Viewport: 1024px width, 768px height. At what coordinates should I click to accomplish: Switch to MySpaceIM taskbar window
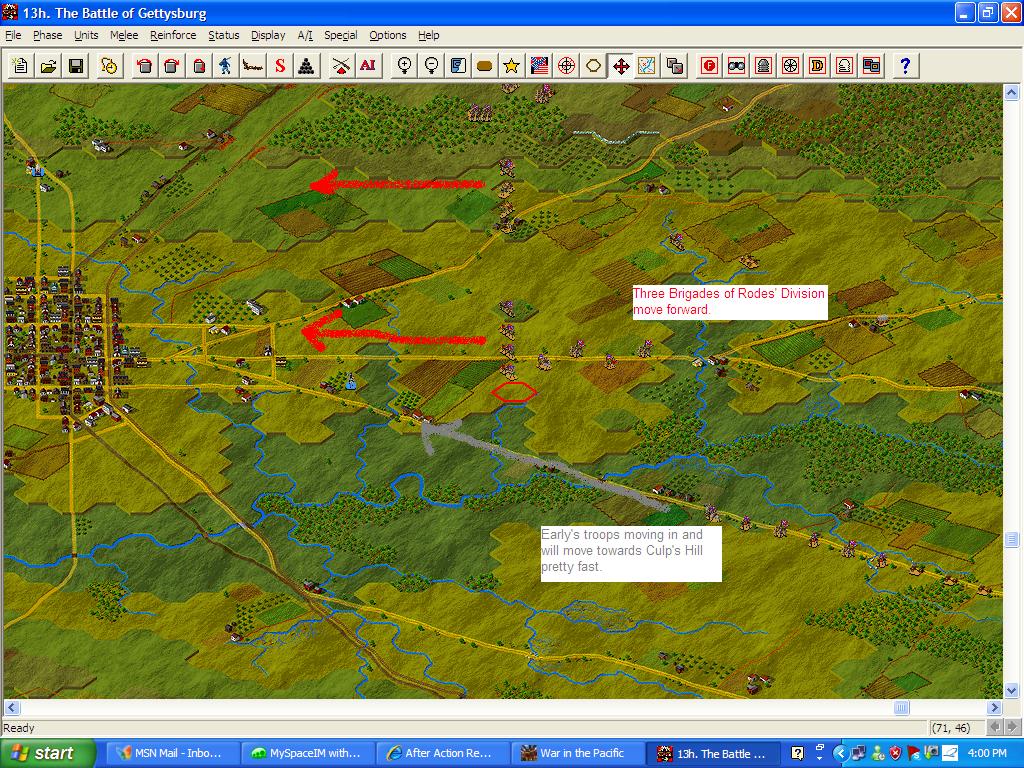point(306,754)
